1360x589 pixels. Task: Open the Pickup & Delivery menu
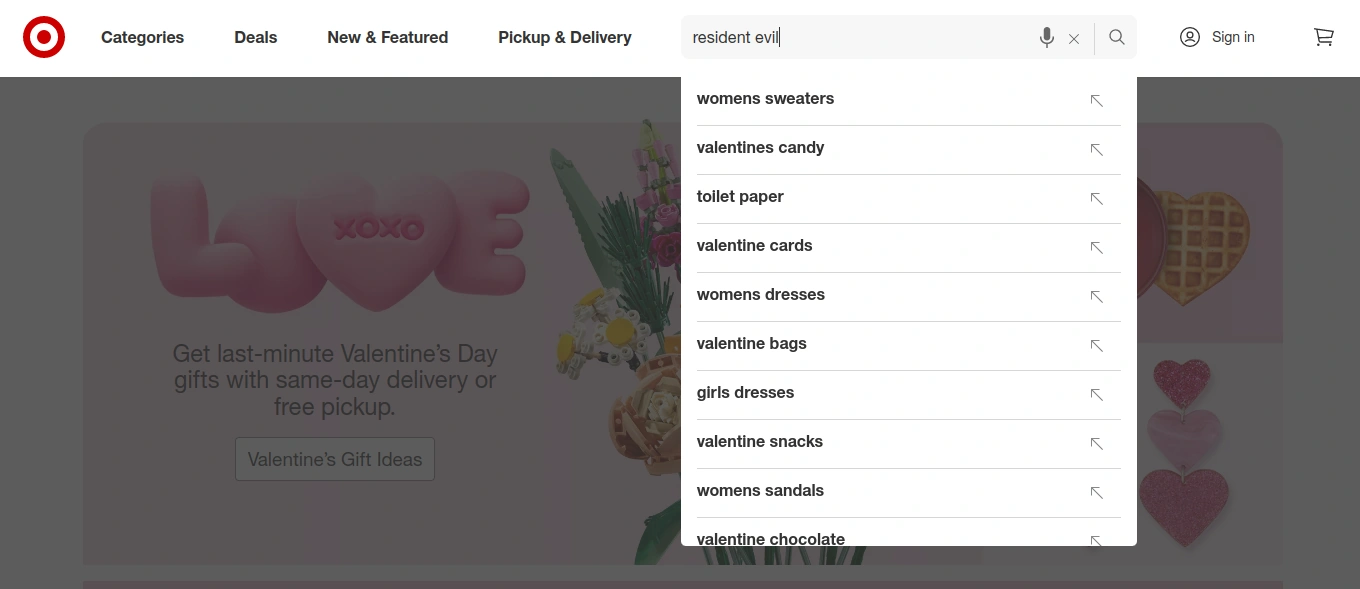pos(564,37)
